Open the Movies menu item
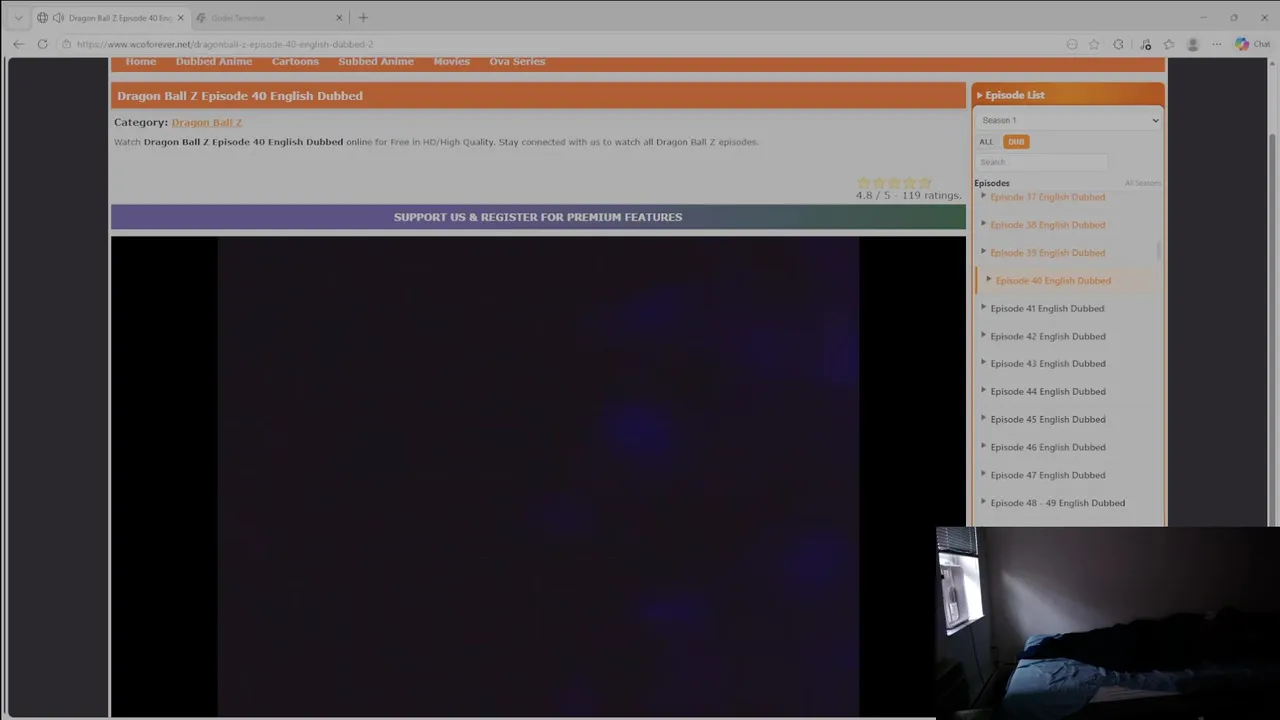 451,62
